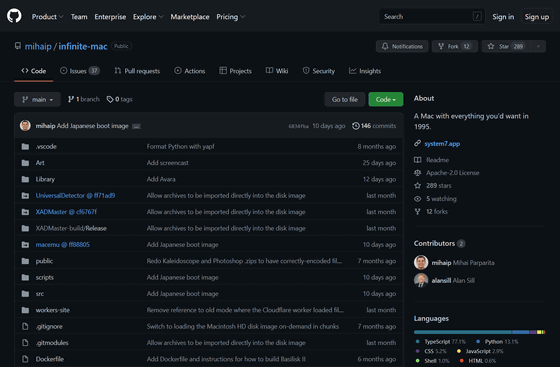Open the Actions tab

(190, 71)
